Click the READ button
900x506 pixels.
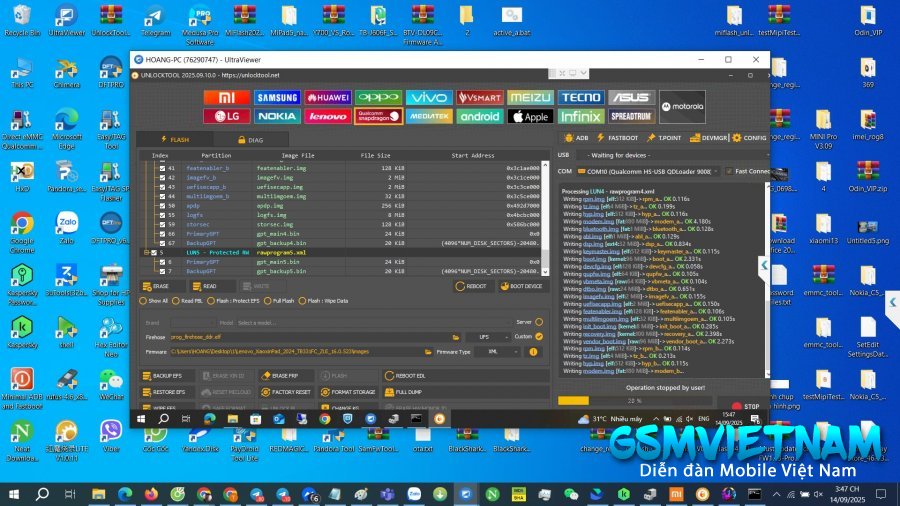[x=212, y=286]
